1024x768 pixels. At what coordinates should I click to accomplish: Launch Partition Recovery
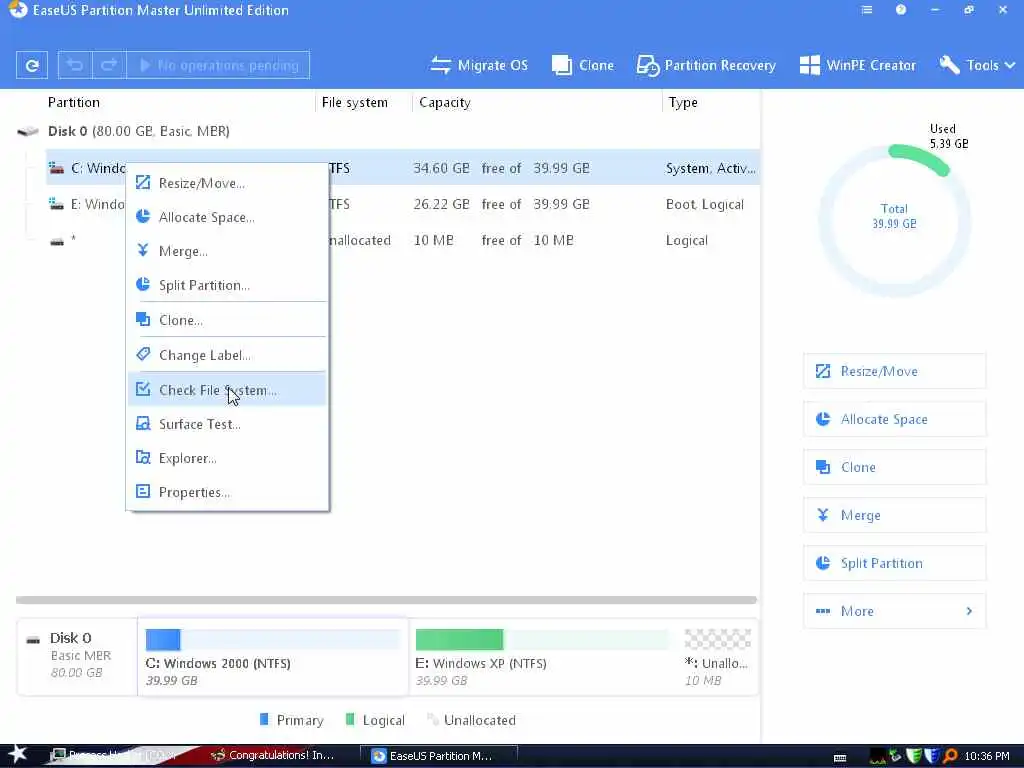pyautogui.click(x=706, y=65)
